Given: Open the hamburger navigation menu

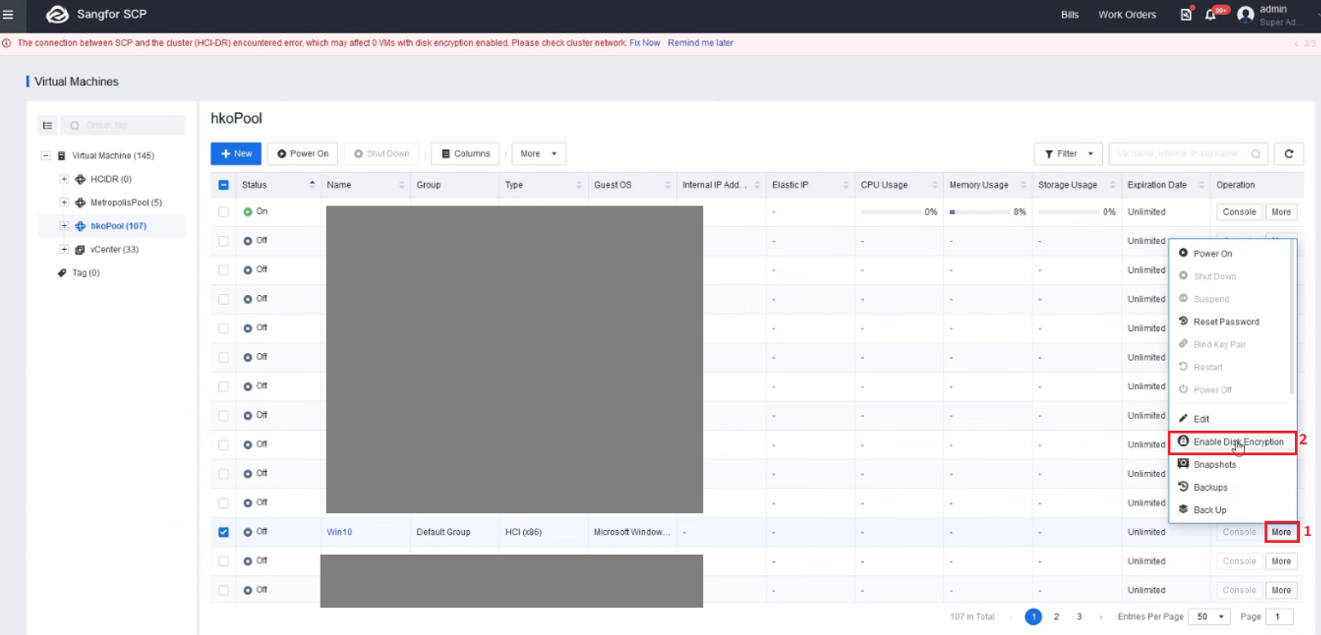Looking at the screenshot, I should (x=9, y=14).
